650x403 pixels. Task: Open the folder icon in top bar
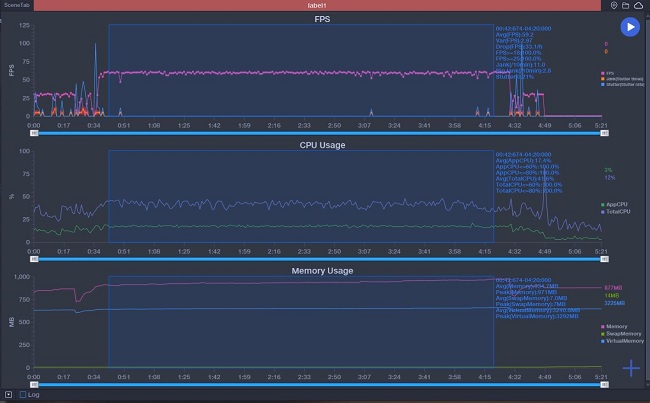click(626, 6)
